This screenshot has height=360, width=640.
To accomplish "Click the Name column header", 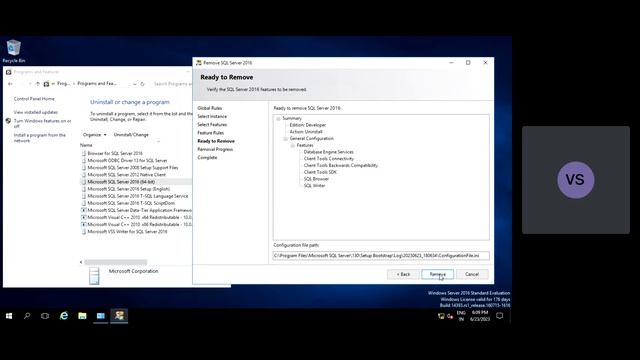I will click(x=86, y=145).
